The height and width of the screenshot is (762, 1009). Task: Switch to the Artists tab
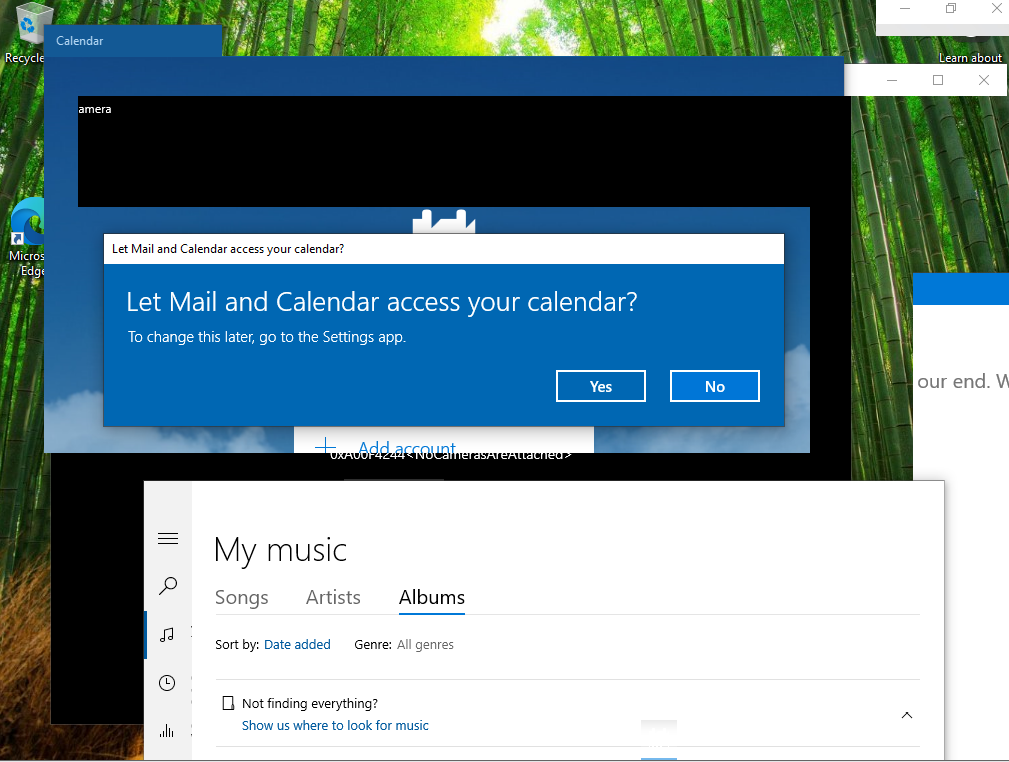(x=333, y=598)
